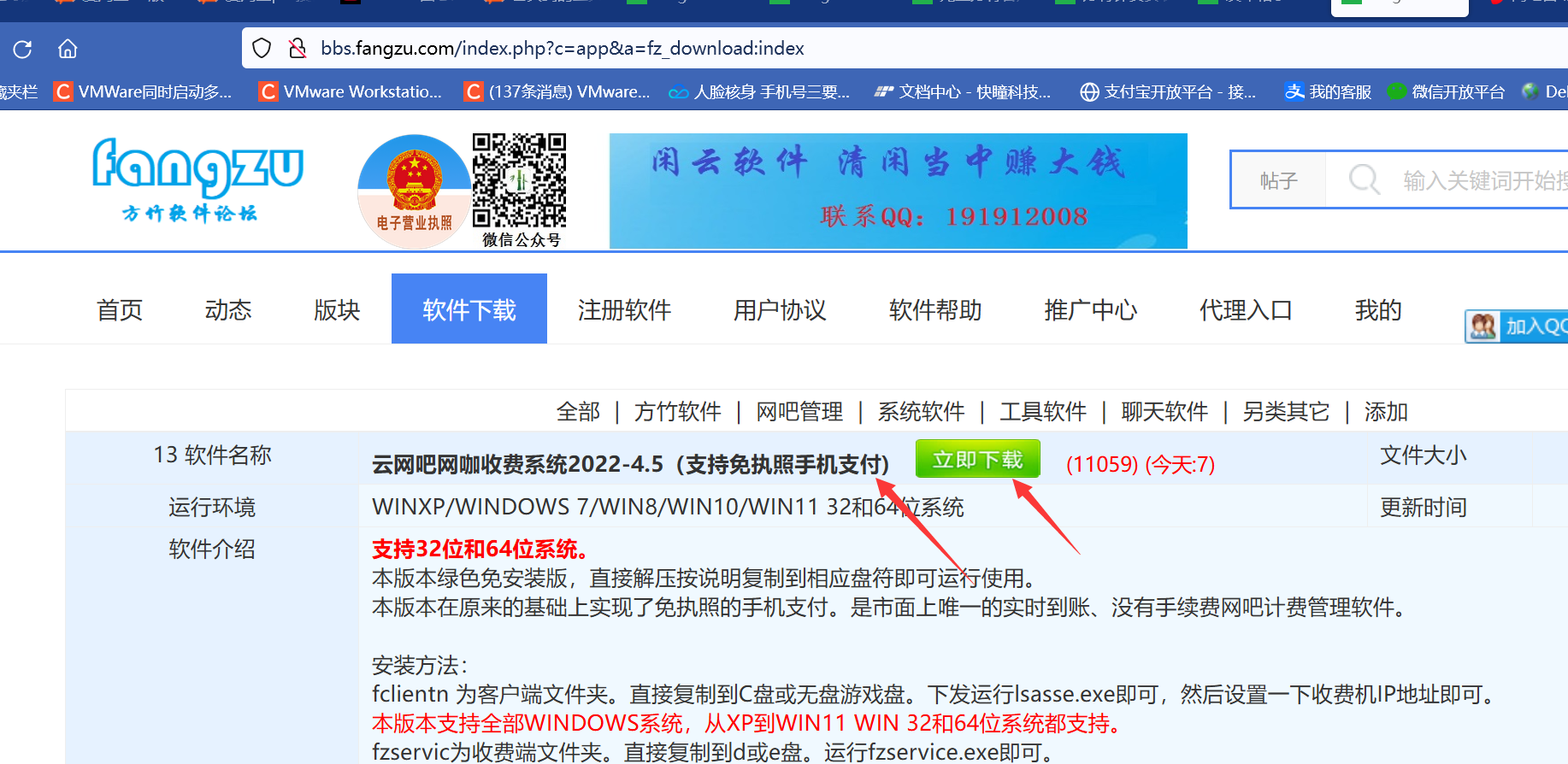This screenshot has height=764, width=1568.
Task: Click the search magnifier icon
Action: click(1364, 180)
